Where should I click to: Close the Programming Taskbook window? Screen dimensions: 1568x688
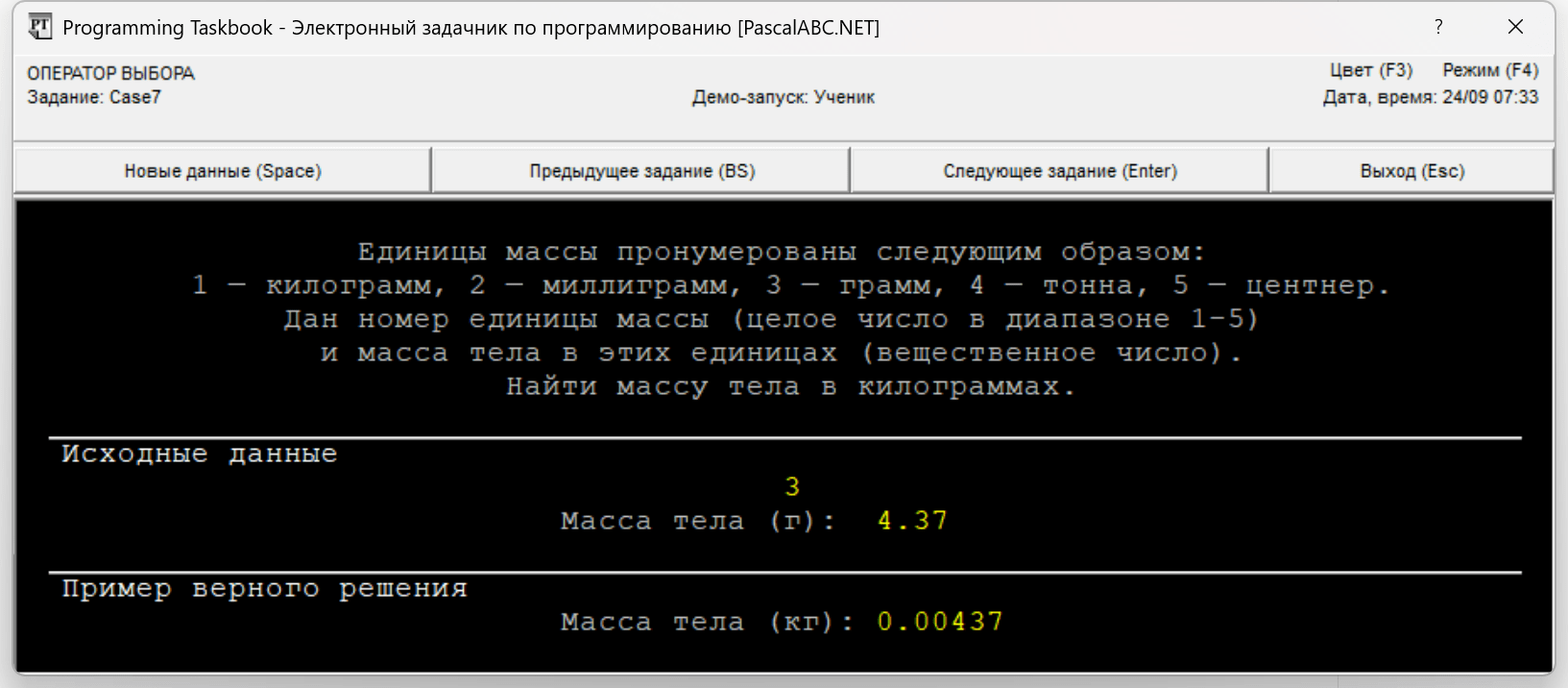pos(1515,27)
